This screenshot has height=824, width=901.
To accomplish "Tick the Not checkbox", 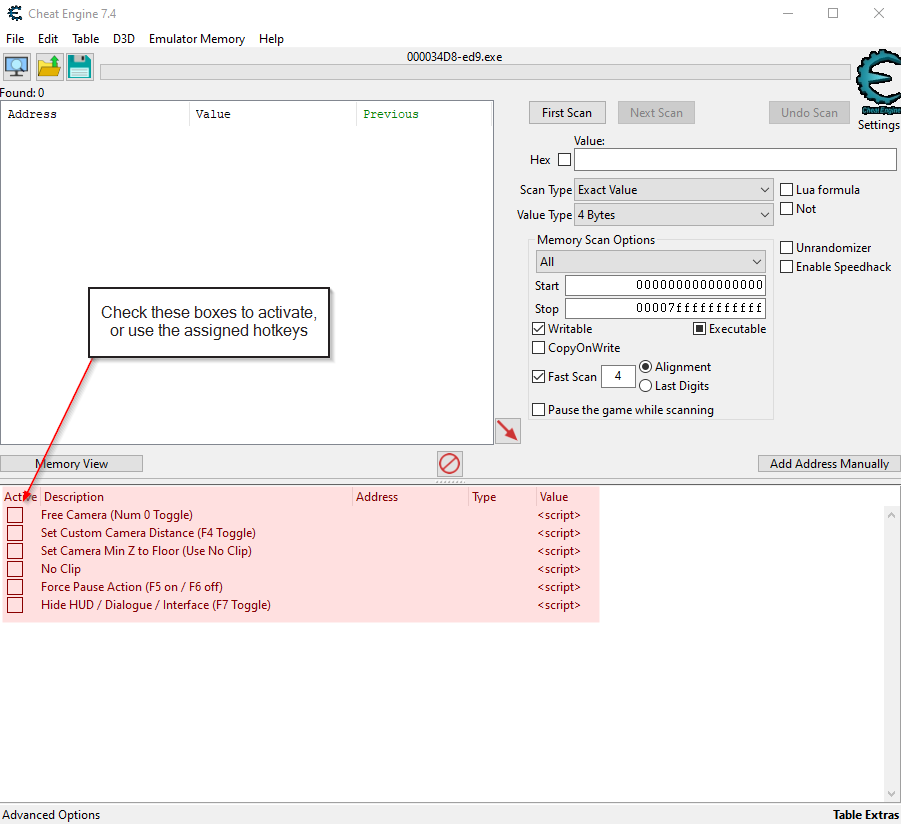I will [x=786, y=209].
